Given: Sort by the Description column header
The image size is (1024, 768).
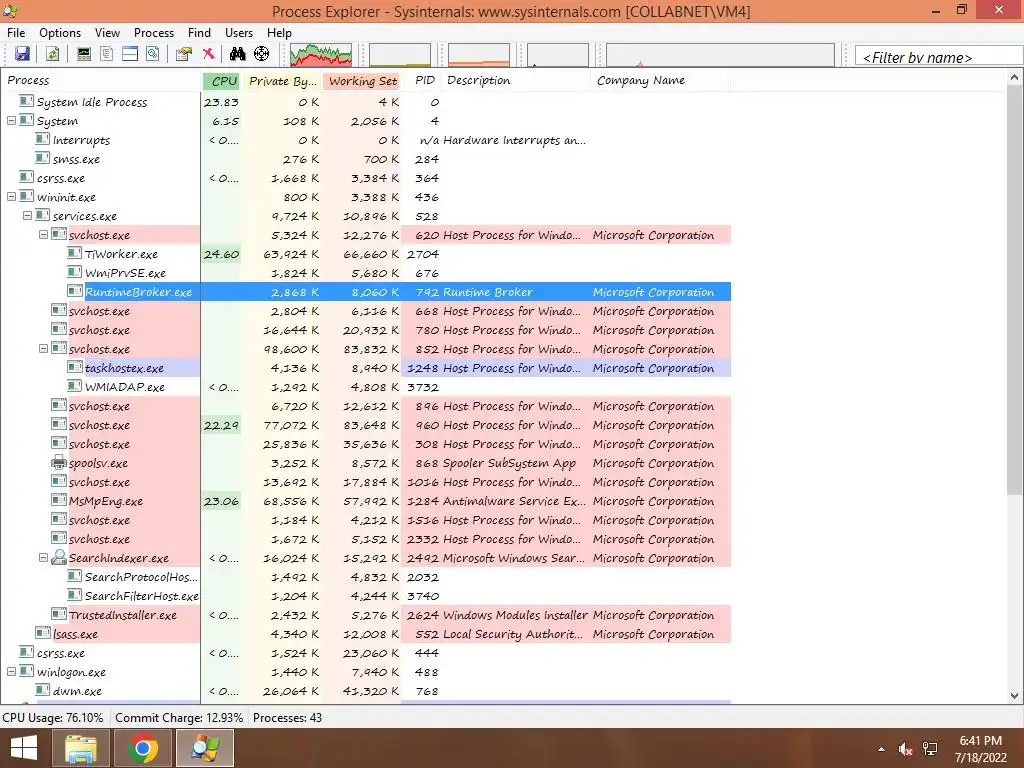Looking at the screenshot, I should (516, 80).
